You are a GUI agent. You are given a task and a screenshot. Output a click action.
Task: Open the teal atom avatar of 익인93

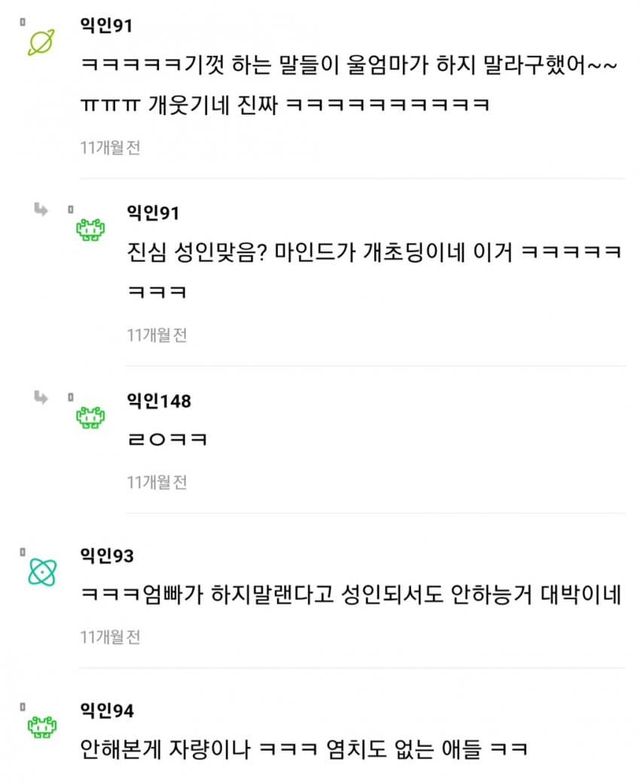tap(42, 572)
